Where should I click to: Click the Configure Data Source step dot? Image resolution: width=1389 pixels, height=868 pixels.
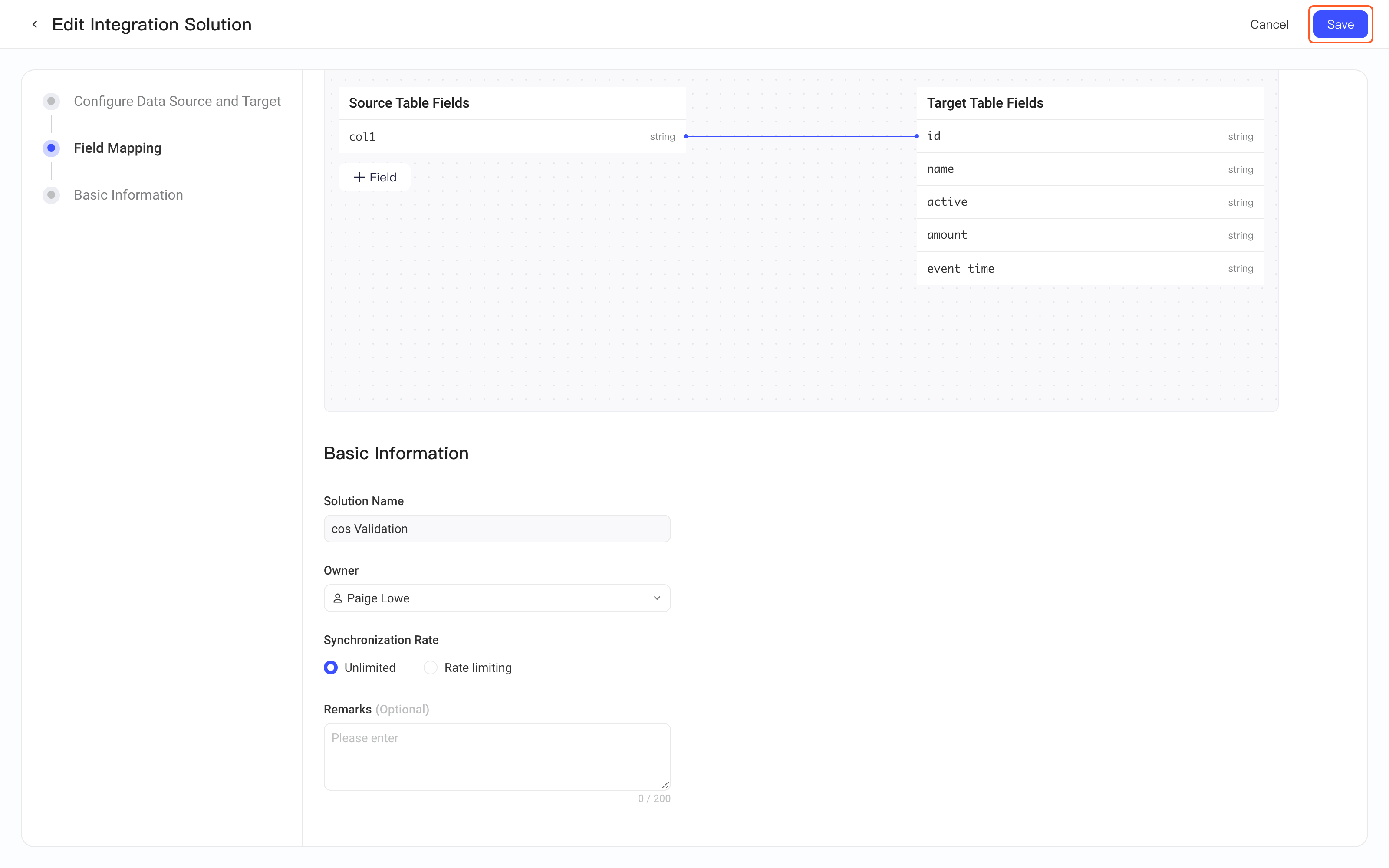point(51,102)
